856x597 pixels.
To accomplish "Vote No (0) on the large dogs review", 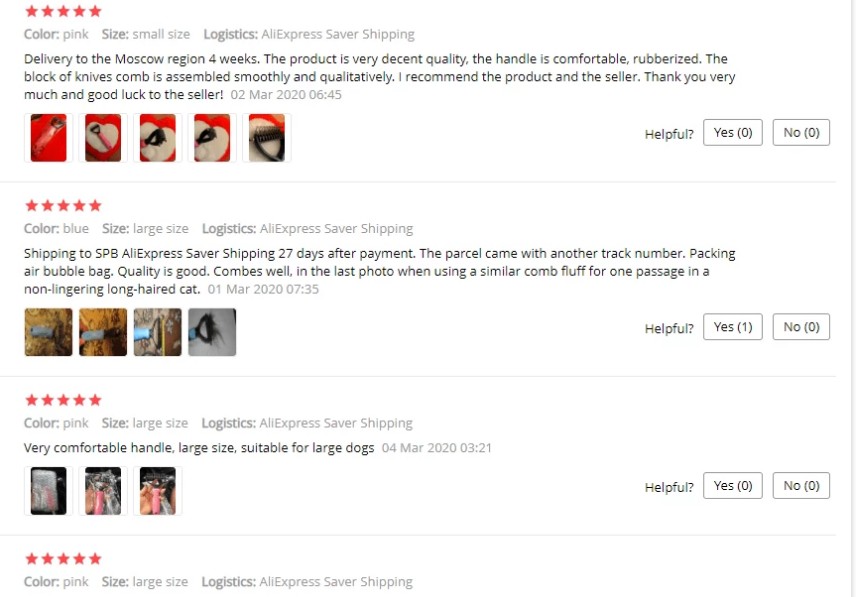I will click(801, 486).
